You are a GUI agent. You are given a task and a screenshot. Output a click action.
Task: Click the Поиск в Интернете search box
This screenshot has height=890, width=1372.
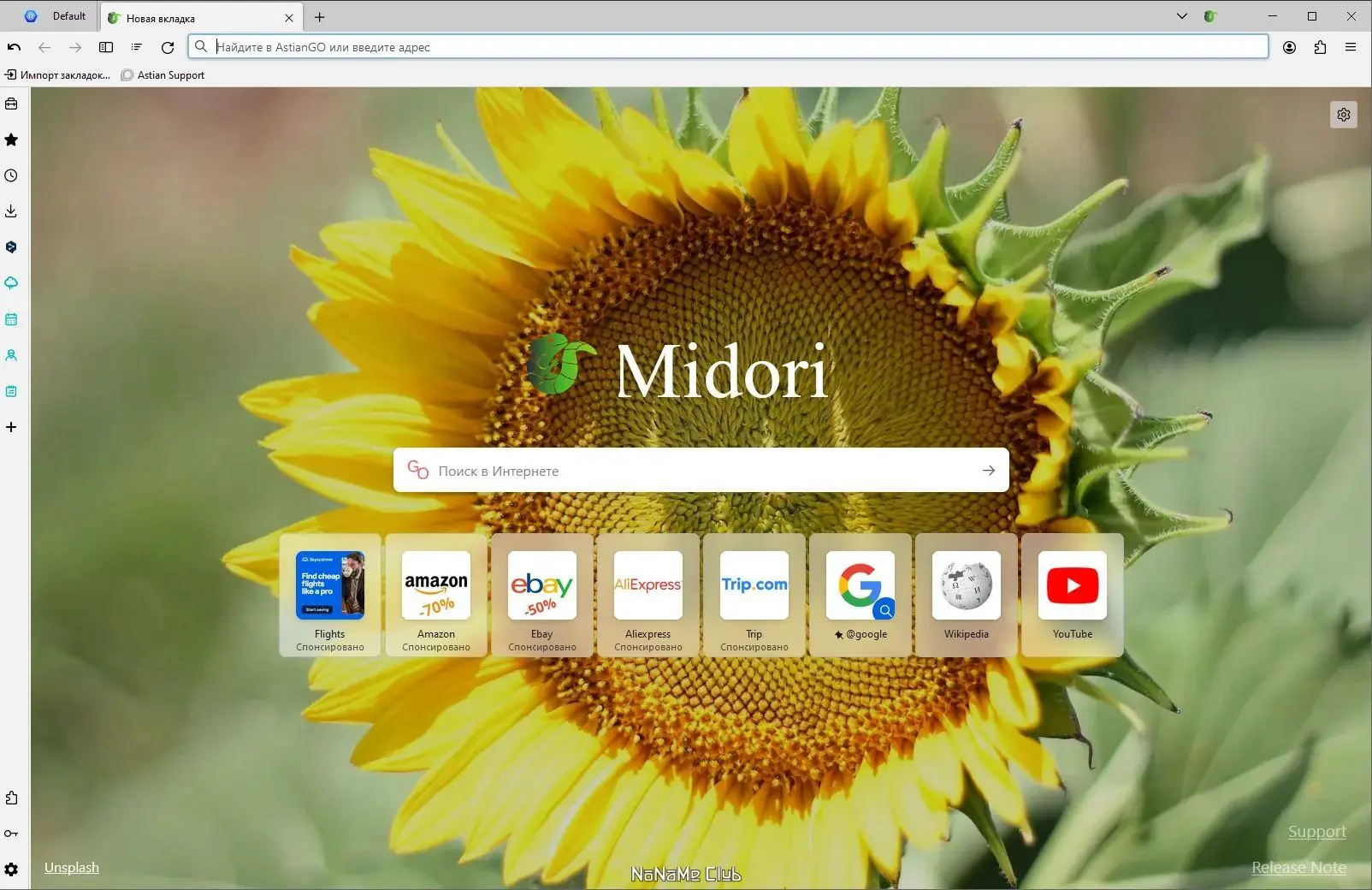click(x=701, y=471)
